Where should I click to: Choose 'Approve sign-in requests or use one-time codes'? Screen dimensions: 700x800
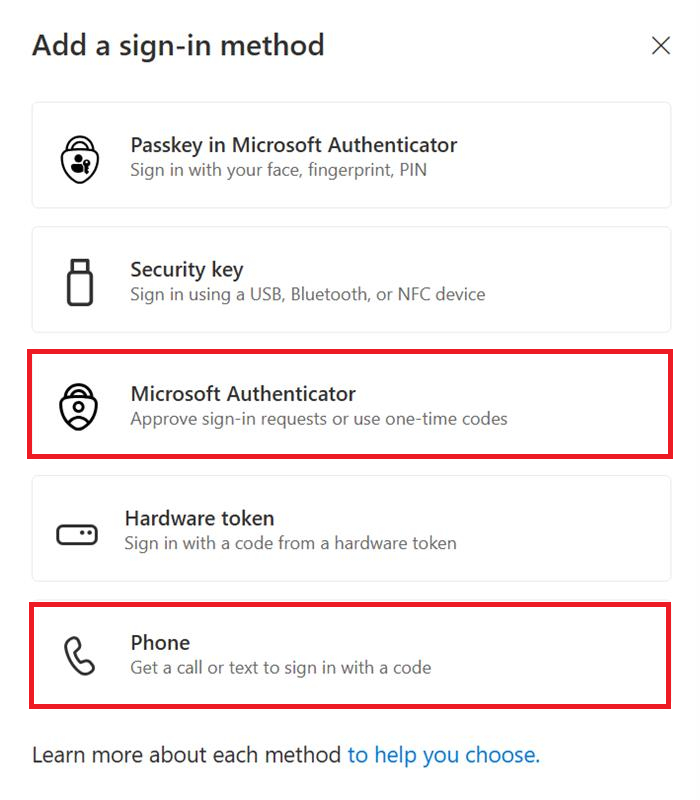point(311,419)
